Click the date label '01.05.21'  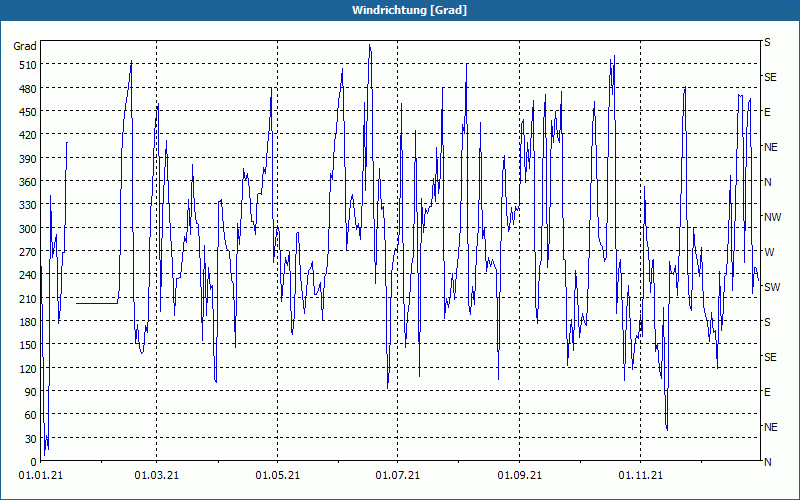tap(278, 476)
